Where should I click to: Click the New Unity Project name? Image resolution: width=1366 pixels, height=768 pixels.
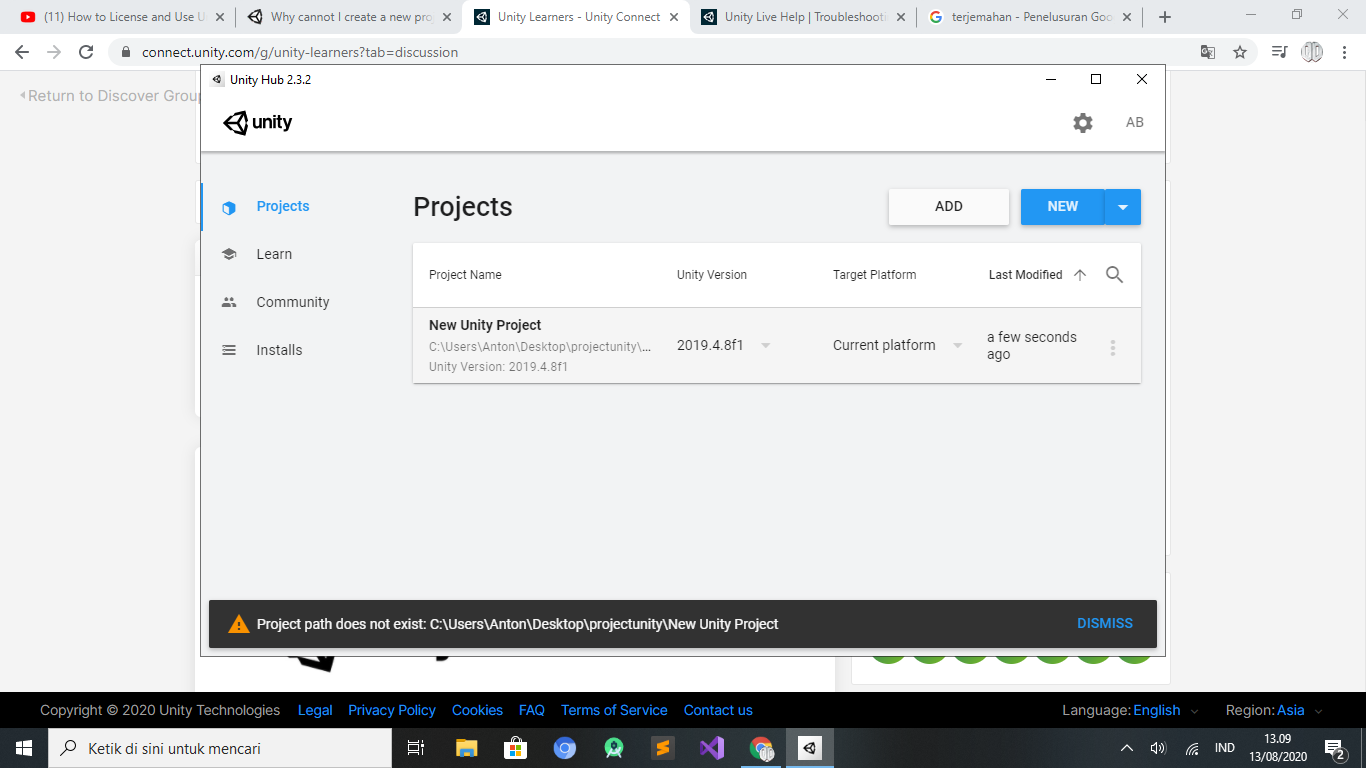pos(485,325)
